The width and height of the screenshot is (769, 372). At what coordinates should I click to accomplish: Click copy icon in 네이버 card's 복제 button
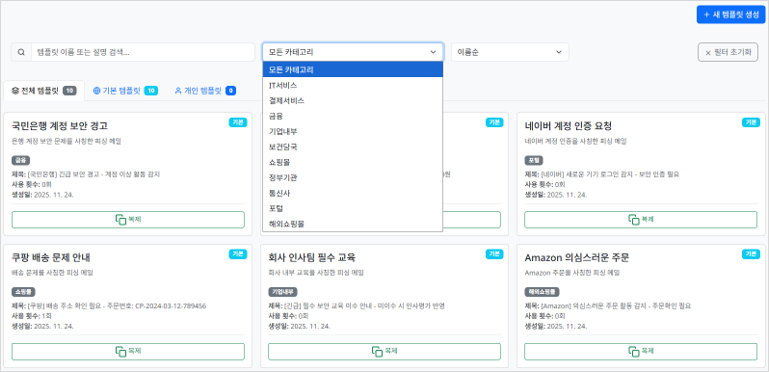pyautogui.click(x=633, y=220)
